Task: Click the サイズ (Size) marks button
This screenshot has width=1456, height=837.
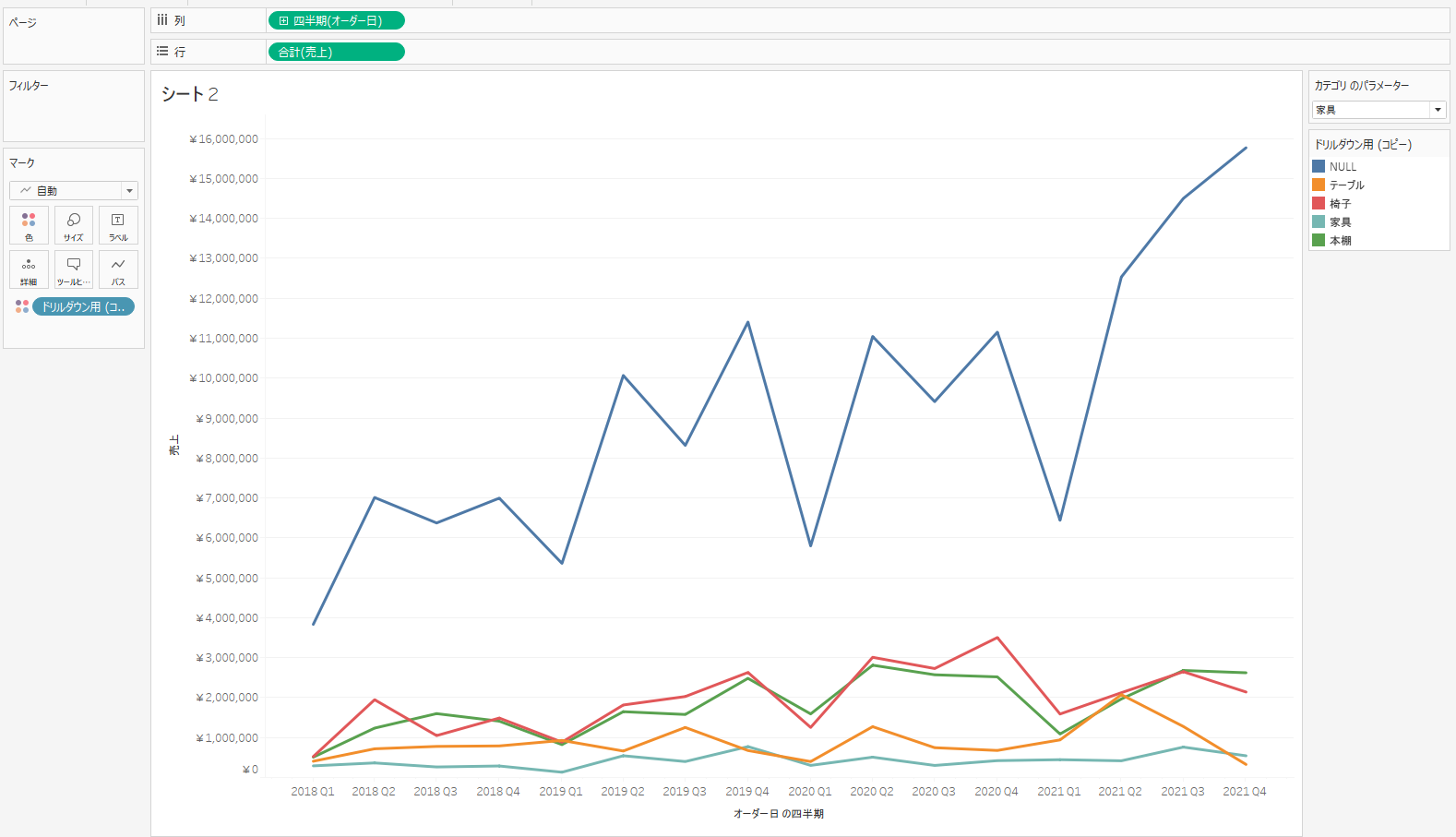Action: click(74, 225)
